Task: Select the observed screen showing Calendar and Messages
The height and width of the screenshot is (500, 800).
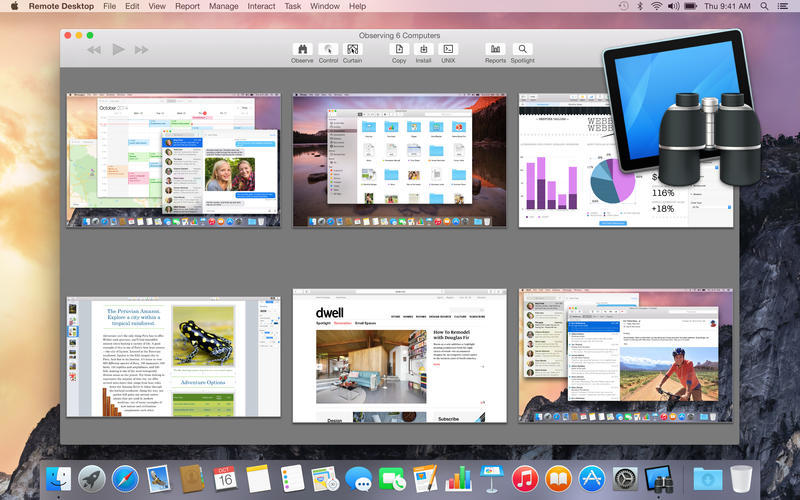Action: (173, 160)
